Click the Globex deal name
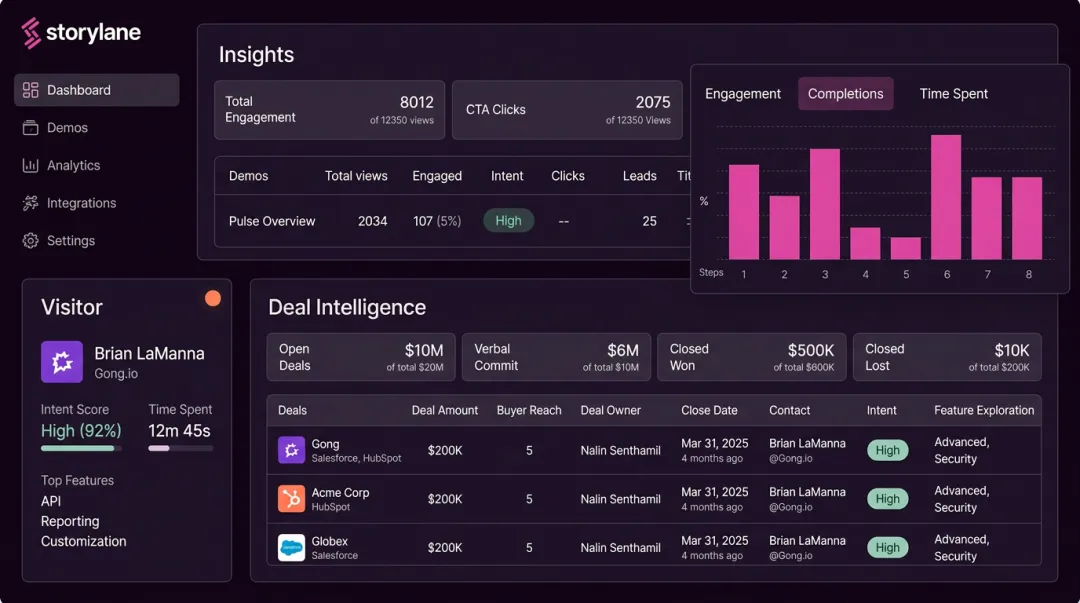 tap(329, 541)
